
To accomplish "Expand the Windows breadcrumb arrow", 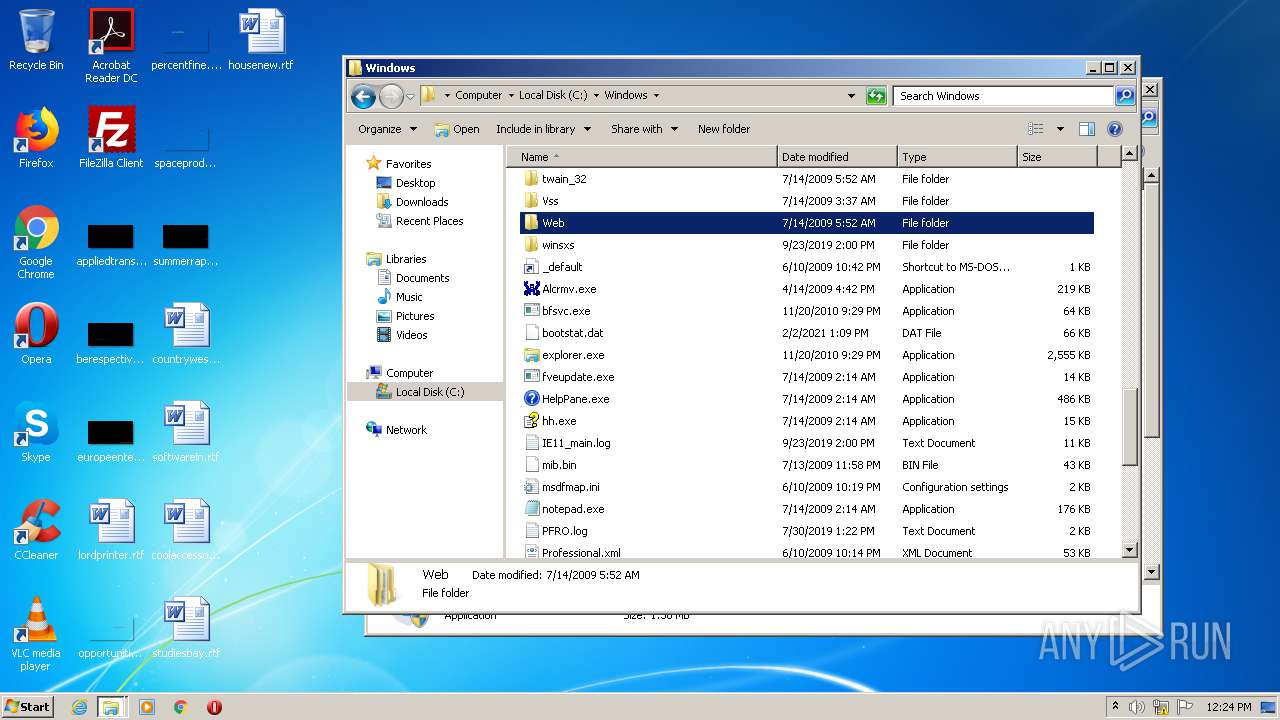I will 656,96.
